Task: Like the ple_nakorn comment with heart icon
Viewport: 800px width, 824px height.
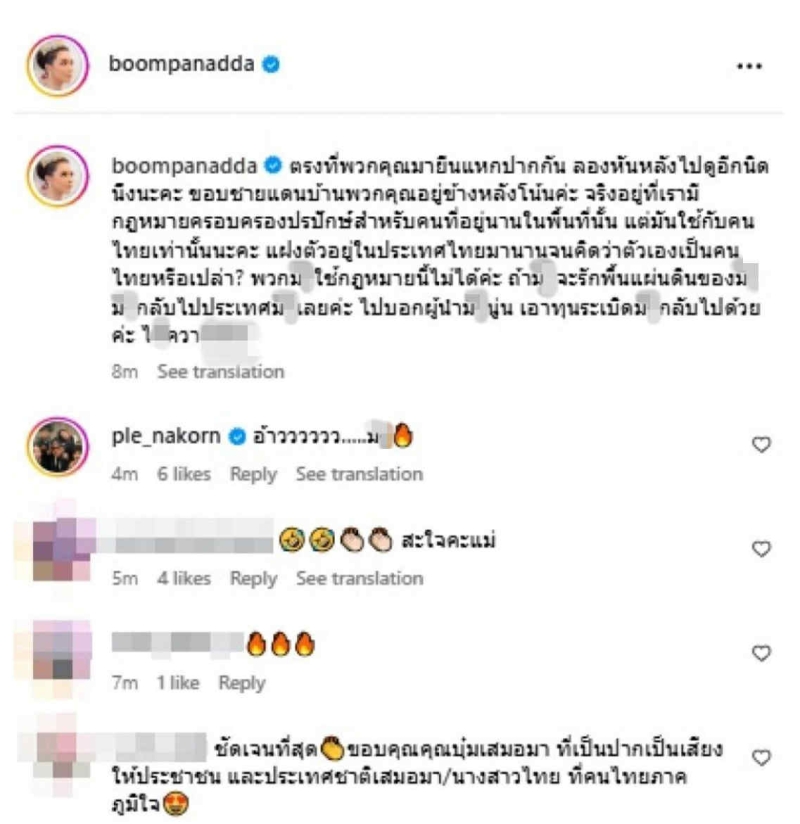Action: [761, 445]
